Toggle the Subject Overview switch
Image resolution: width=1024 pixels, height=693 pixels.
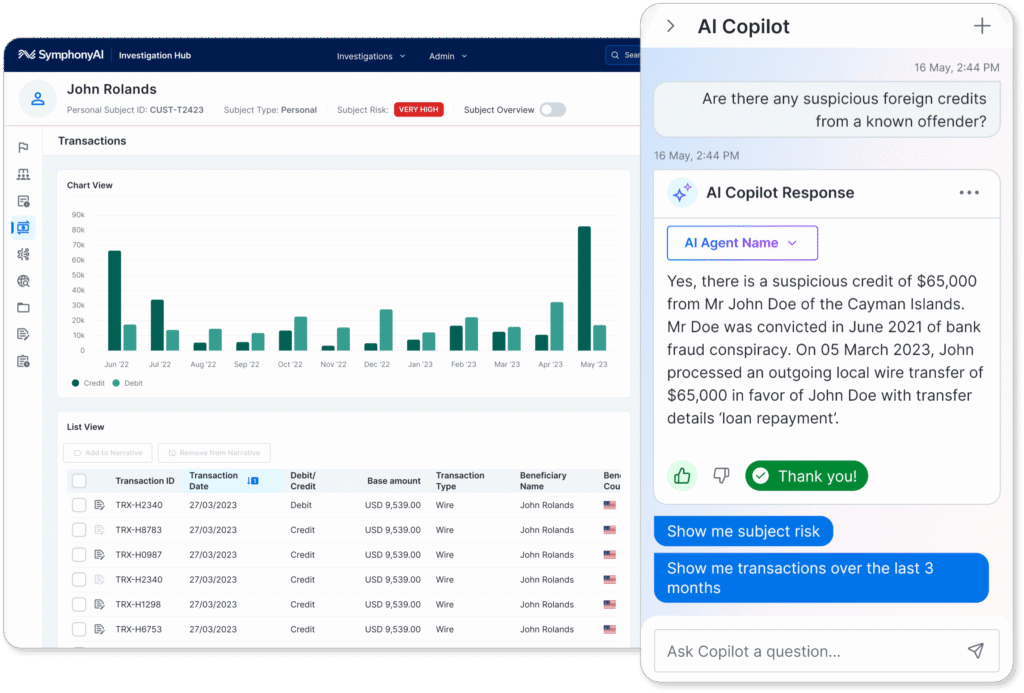(552, 110)
